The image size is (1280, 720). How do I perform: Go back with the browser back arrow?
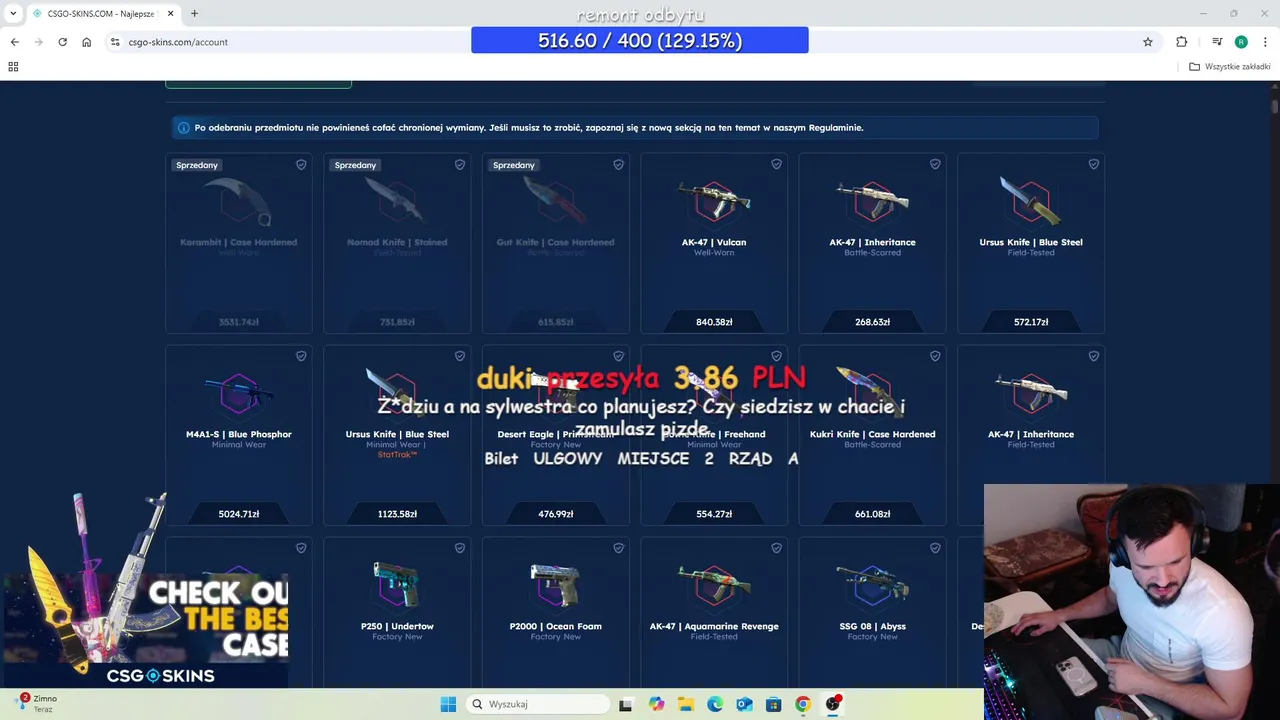click(x=14, y=42)
